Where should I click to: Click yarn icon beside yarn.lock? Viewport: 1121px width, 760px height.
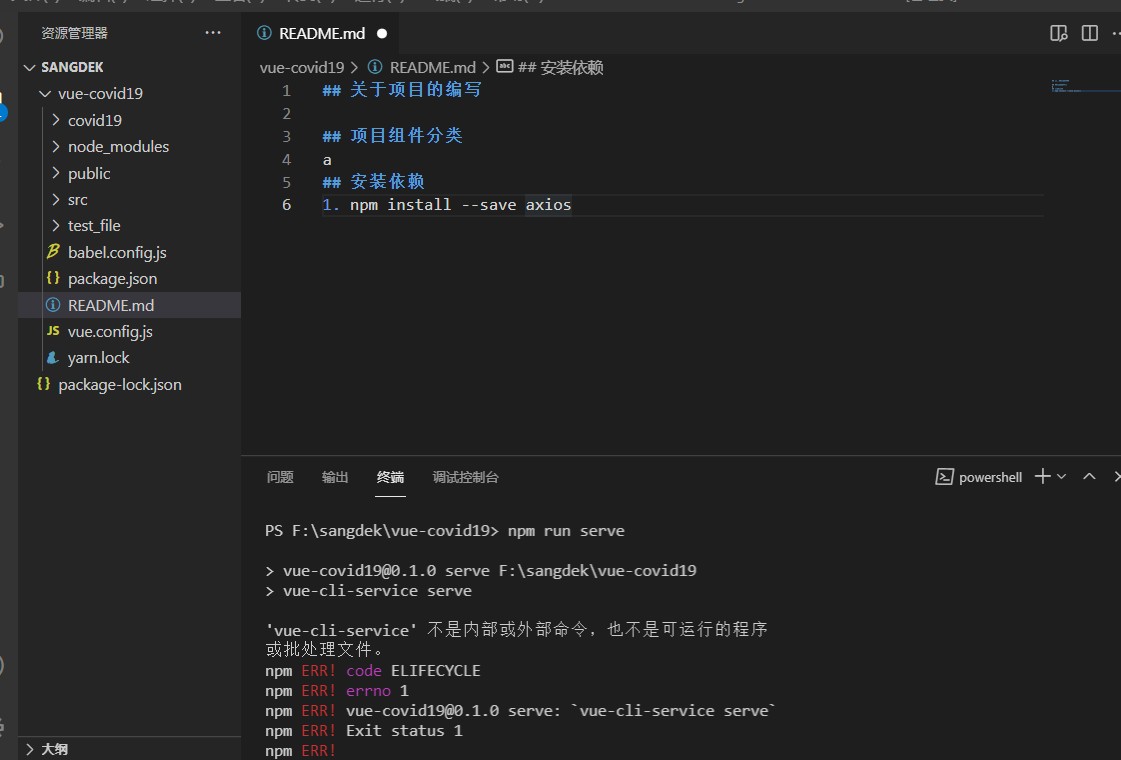52,357
